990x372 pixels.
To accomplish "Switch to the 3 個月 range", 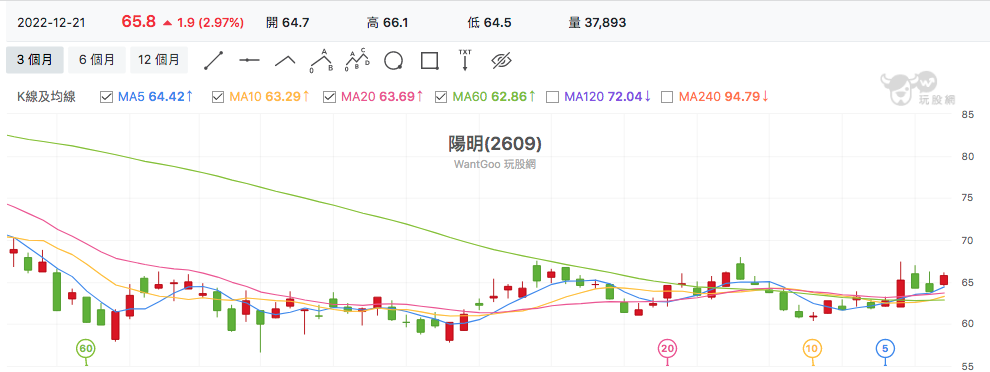I will [x=35, y=60].
